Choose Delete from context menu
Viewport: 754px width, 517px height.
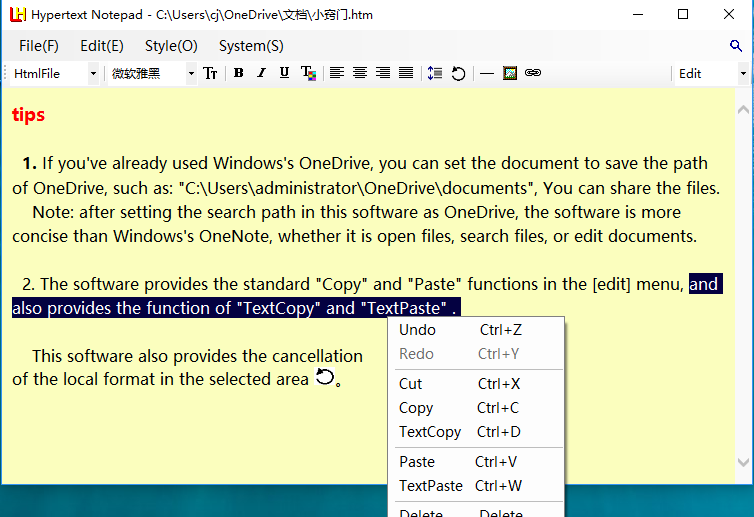(x=476, y=512)
